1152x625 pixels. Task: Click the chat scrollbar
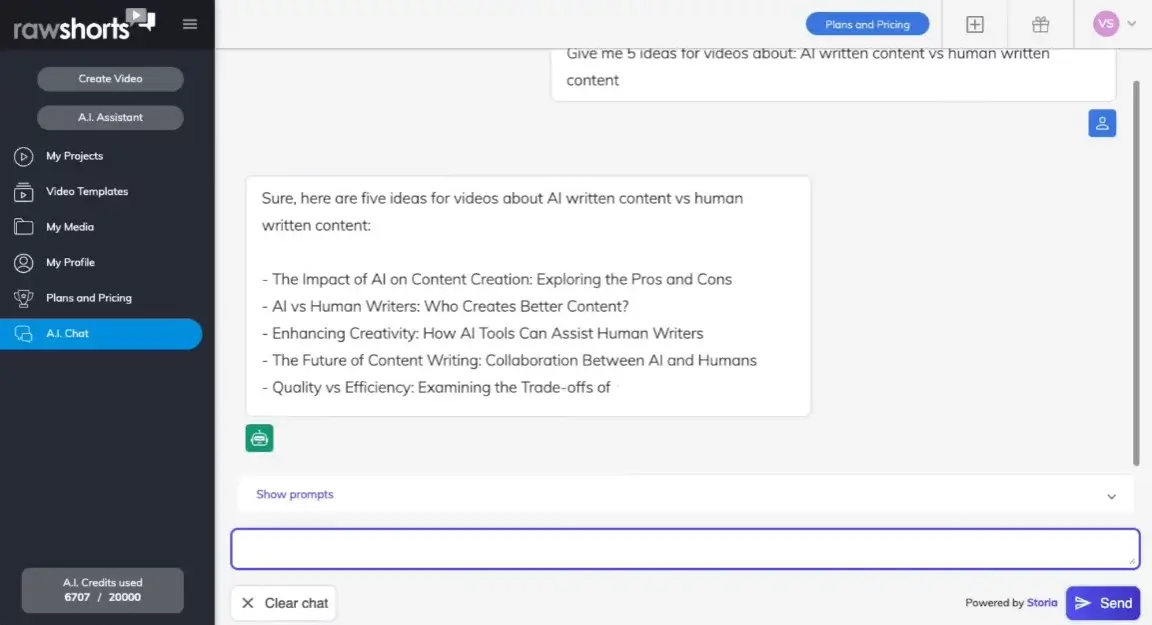click(x=1136, y=272)
